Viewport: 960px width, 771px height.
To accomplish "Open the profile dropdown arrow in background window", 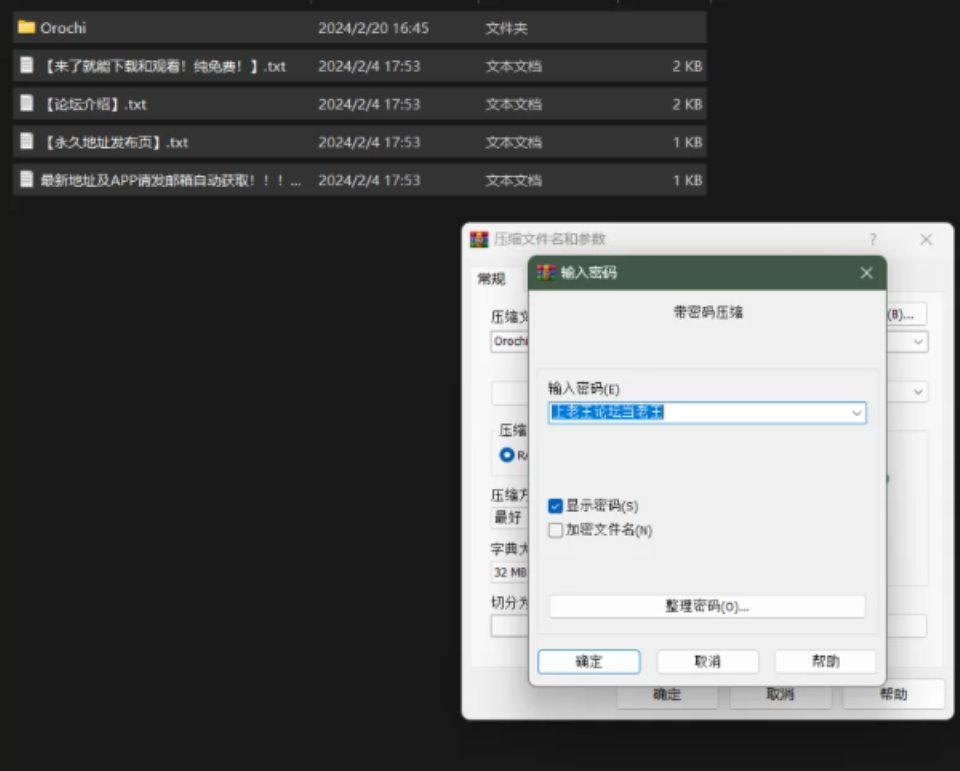I will tap(918, 392).
